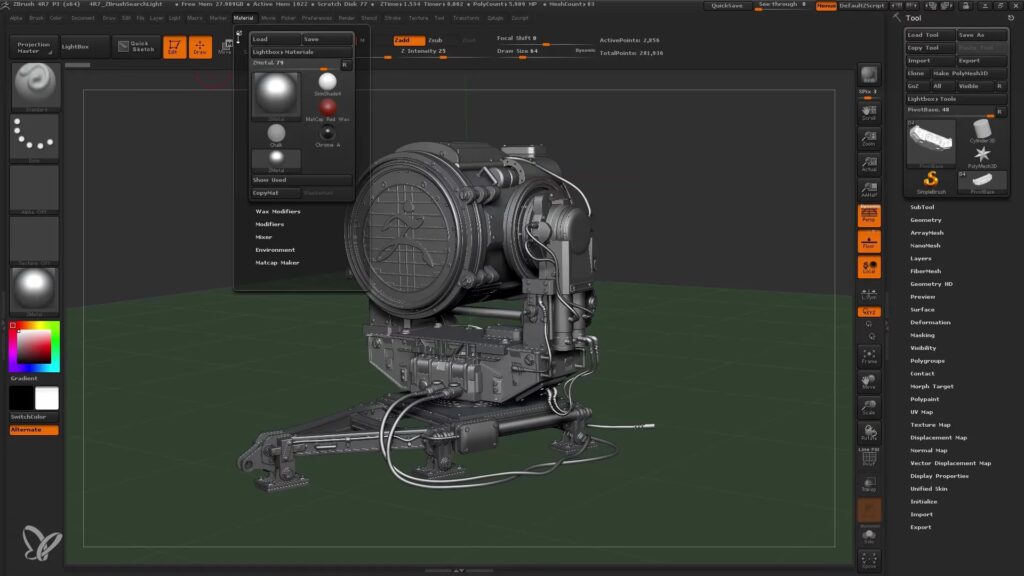Open the Preferences menu

(x=317, y=18)
